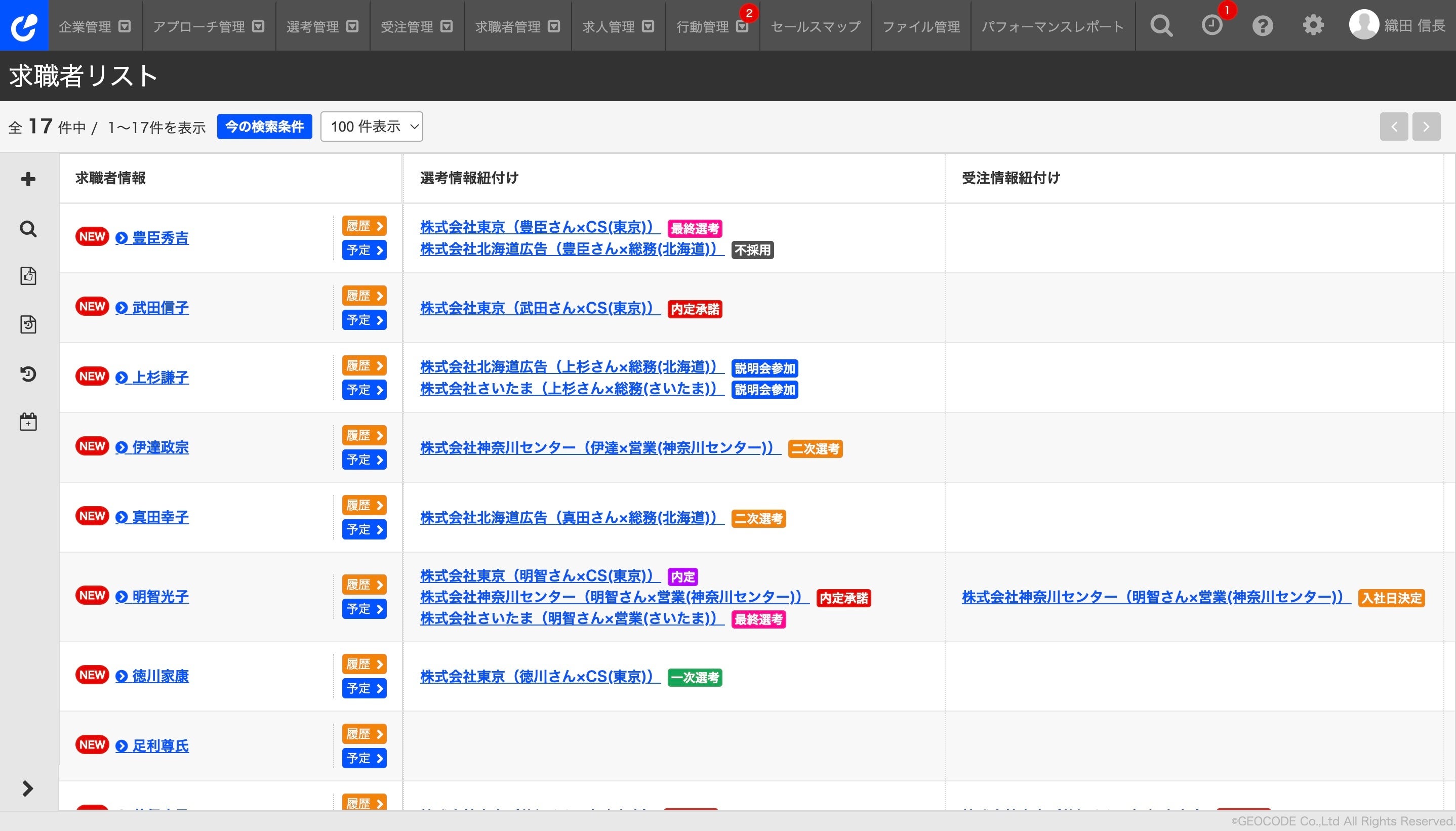Open the セールスマップ menu item
The image size is (1456, 831).
coord(815,26)
